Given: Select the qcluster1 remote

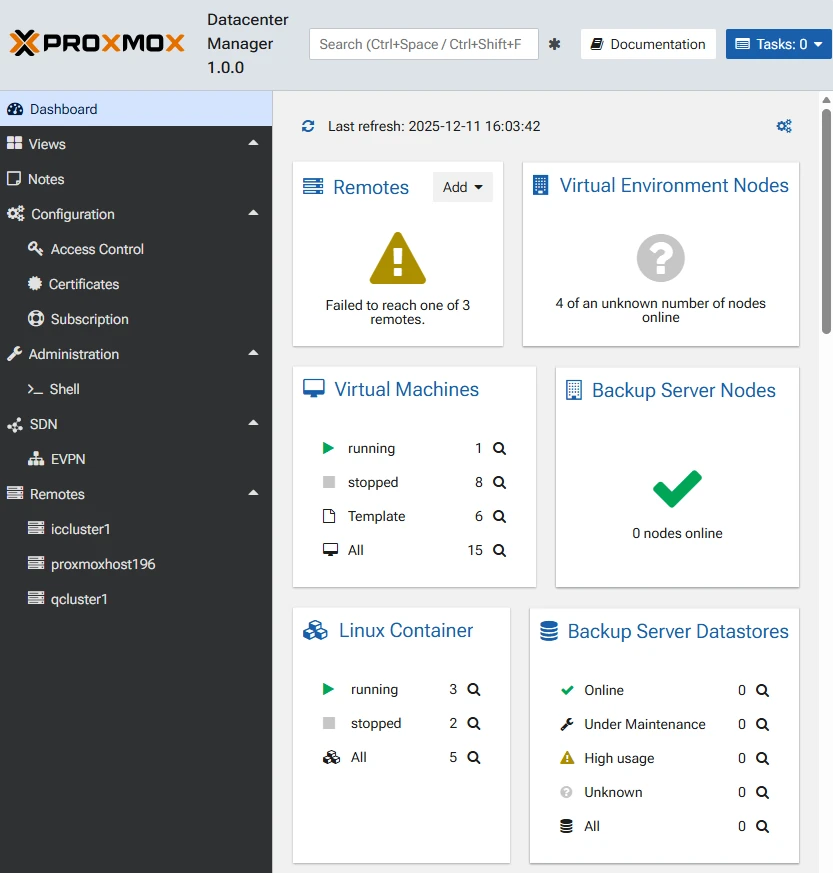Looking at the screenshot, I should tap(79, 599).
